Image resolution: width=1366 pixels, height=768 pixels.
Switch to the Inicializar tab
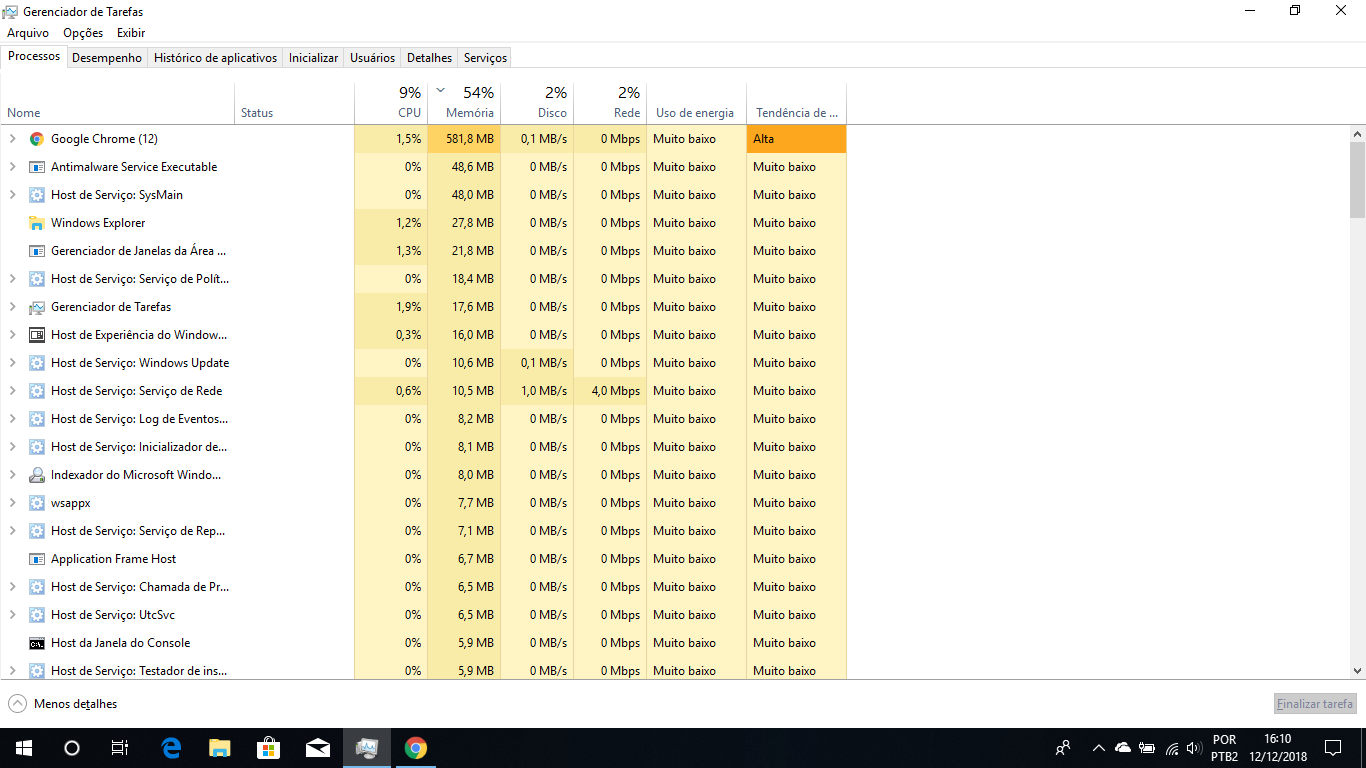(313, 58)
